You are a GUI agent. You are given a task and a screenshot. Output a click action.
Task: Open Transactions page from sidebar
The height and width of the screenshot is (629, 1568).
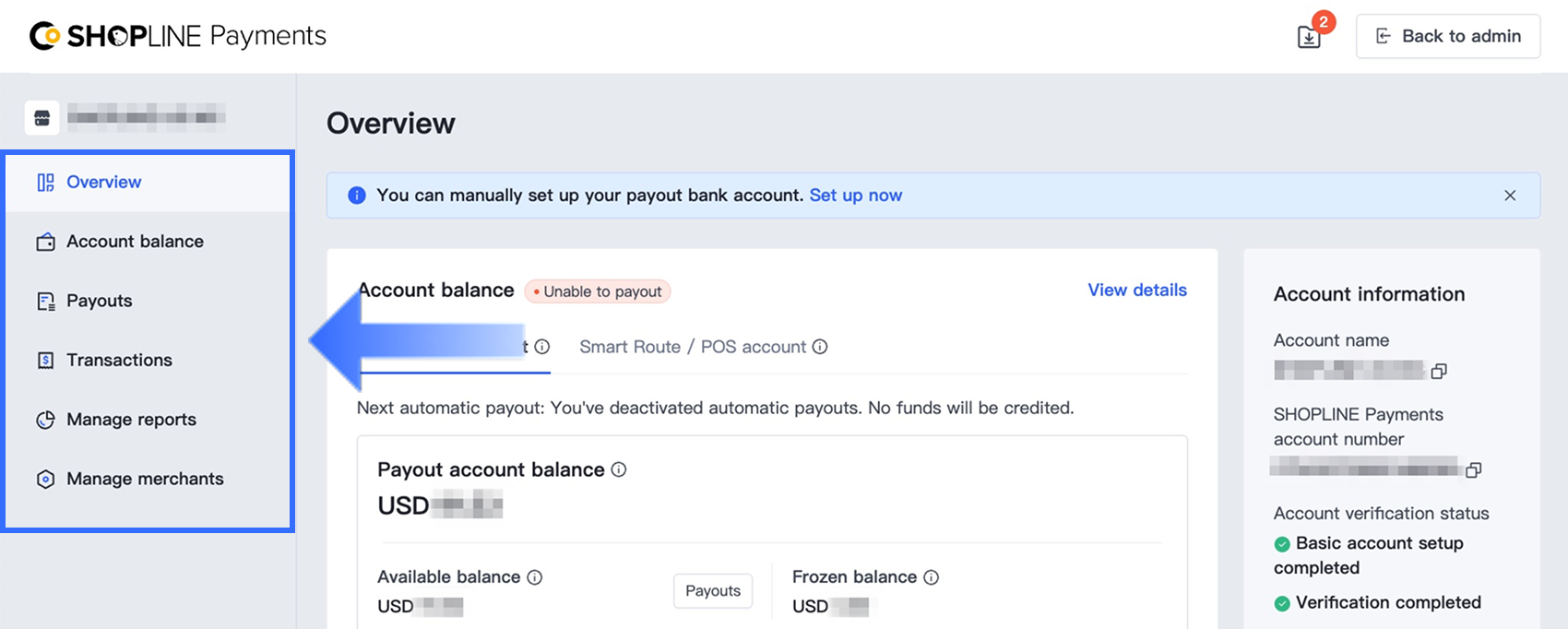tap(119, 360)
